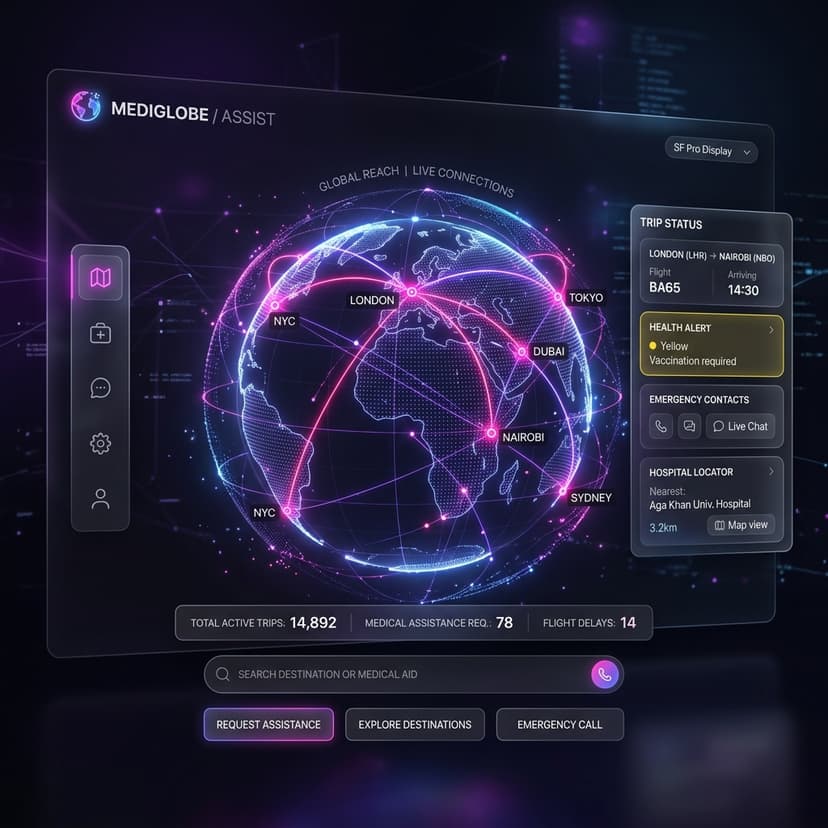
Task: Click the Emergency Call button
Action: pyautogui.click(x=560, y=724)
